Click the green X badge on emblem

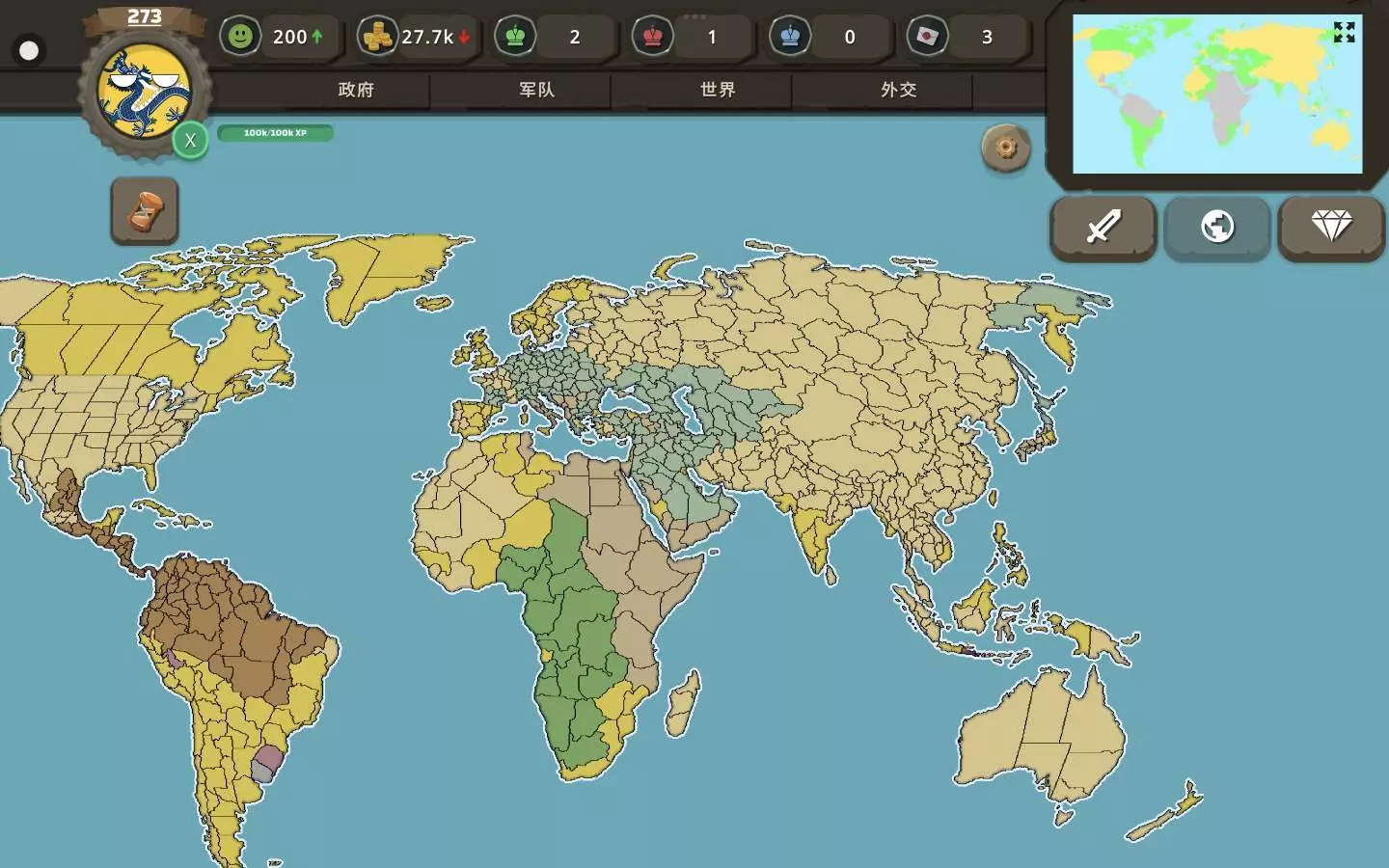pos(190,141)
